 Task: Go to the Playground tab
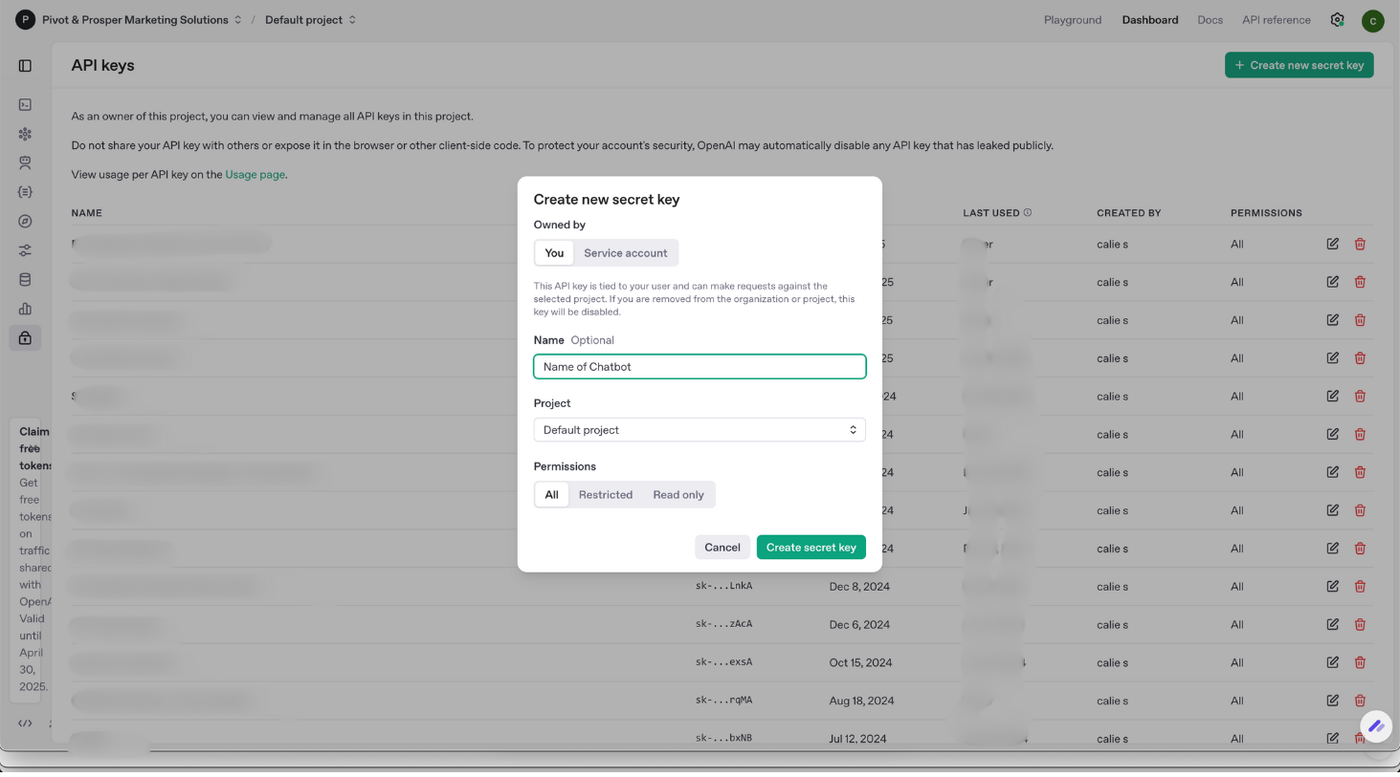(x=1072, y=20)
